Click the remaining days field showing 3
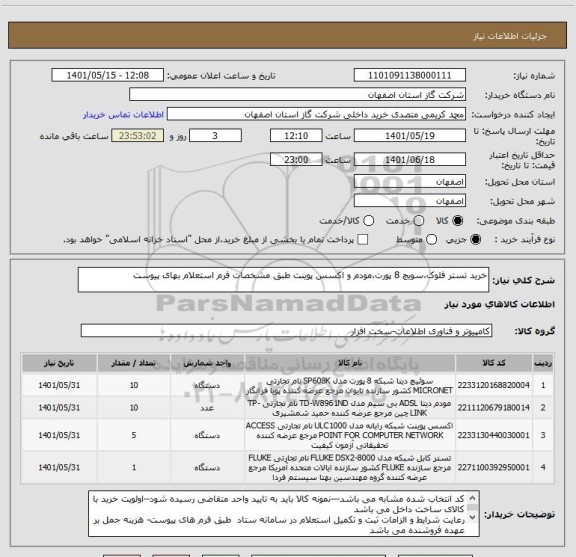 click(215, 136)
